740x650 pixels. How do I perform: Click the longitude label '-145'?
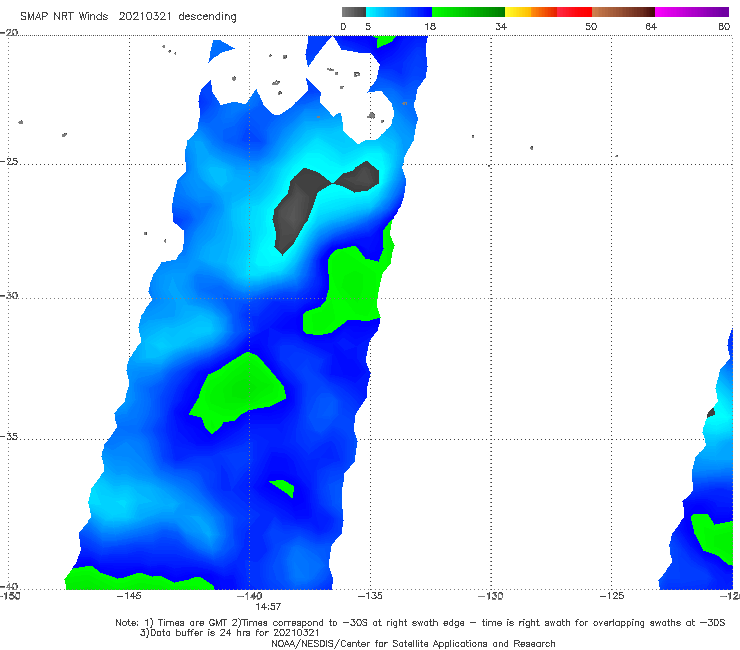coord(129,596)
